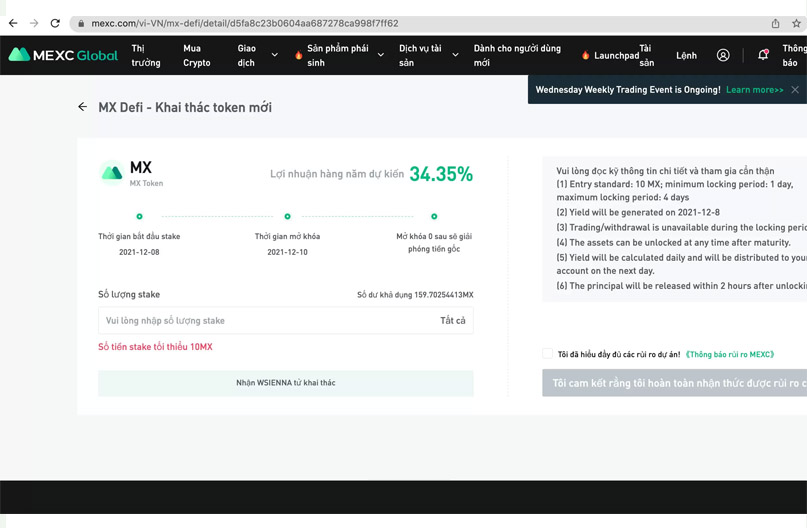Image resolution: width=807 pixels, height=528 pixels.
Task: Click the stake start time marker dot
Action: [139, 216]
